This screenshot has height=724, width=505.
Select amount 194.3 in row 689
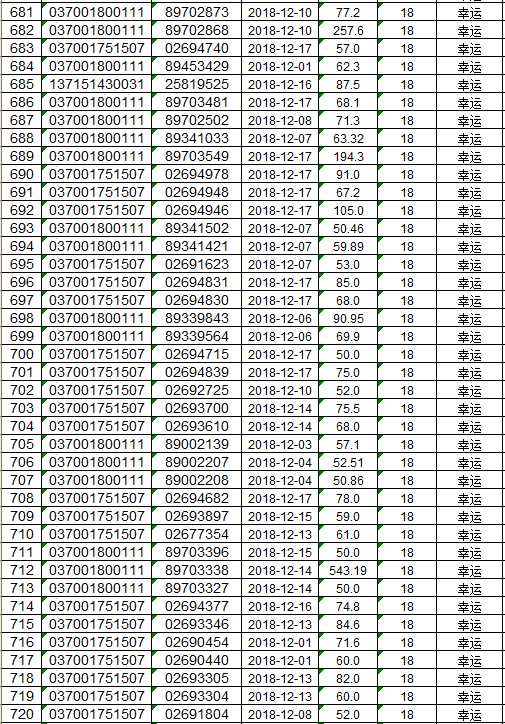pos(348,157)
